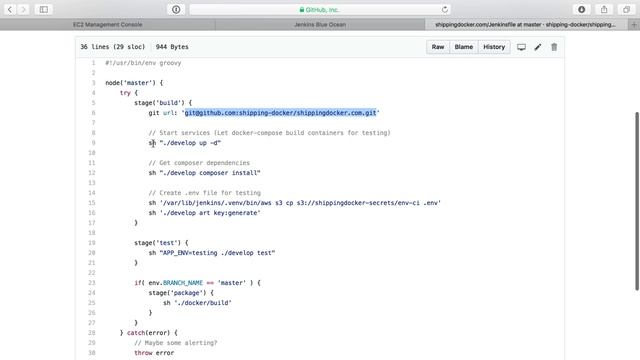
Task: Delete the file with the trash icon
Action: [x=554, y=47]
